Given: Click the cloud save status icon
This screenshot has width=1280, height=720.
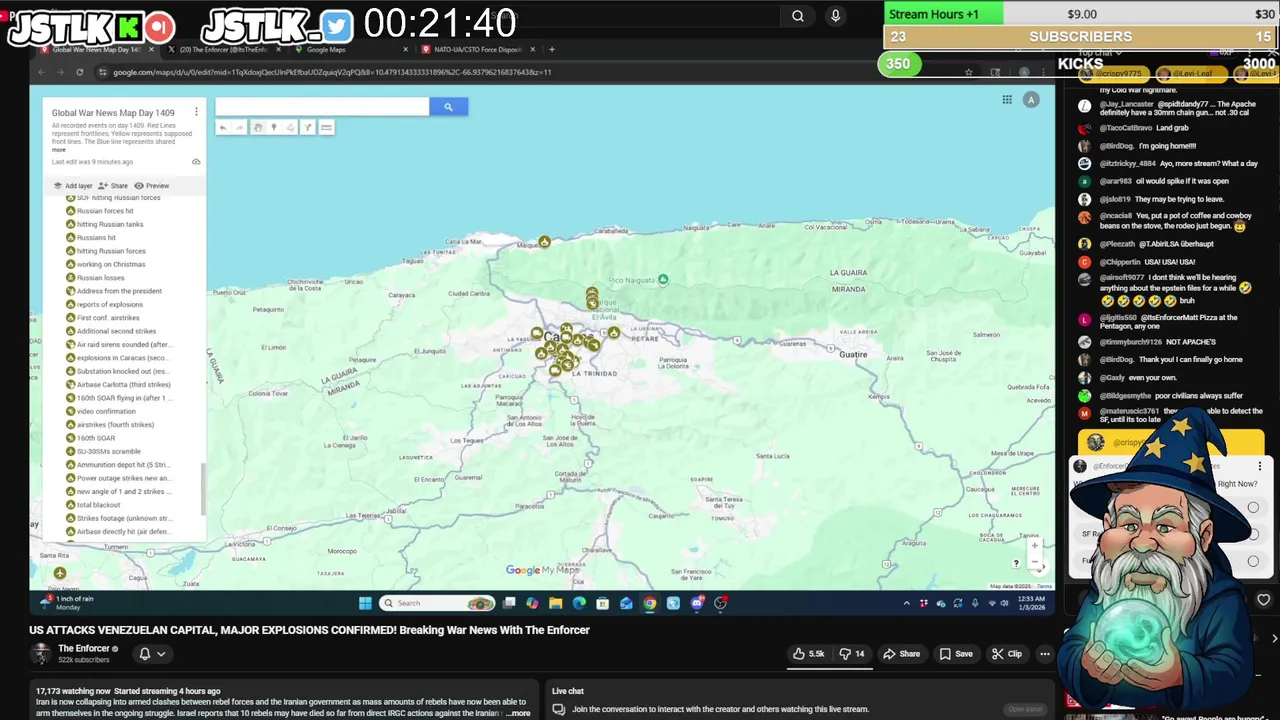Looking at the screenshot, I should click(196, 161).
